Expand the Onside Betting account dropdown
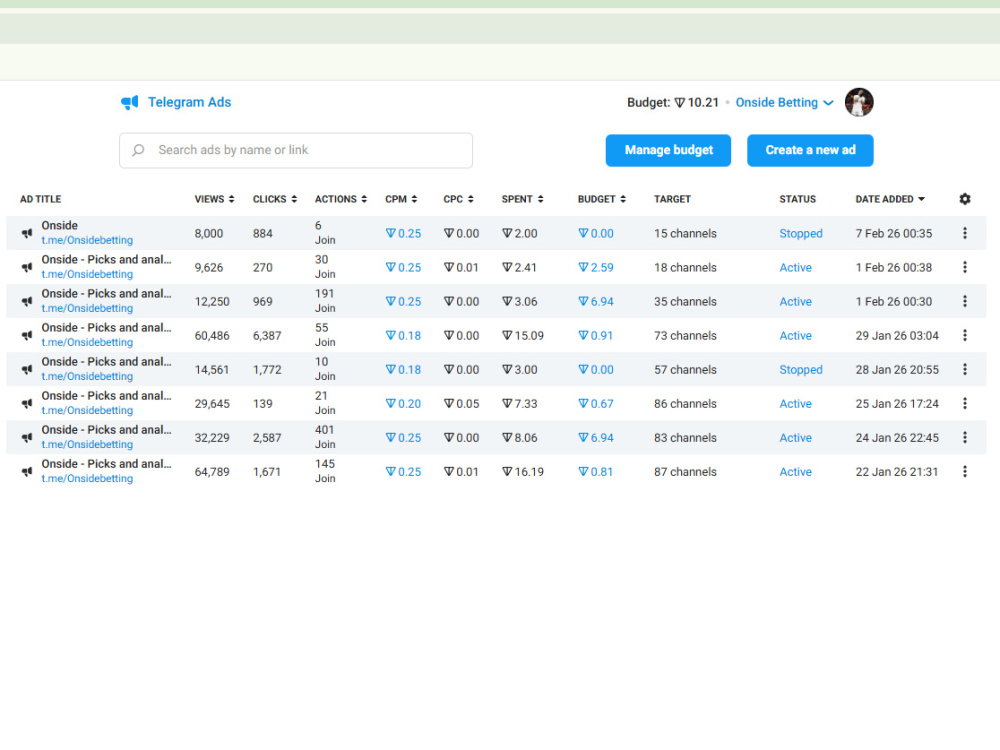The width and height of the screenshot is (1000, 750). pyautogui.click(x=784, y=103)
